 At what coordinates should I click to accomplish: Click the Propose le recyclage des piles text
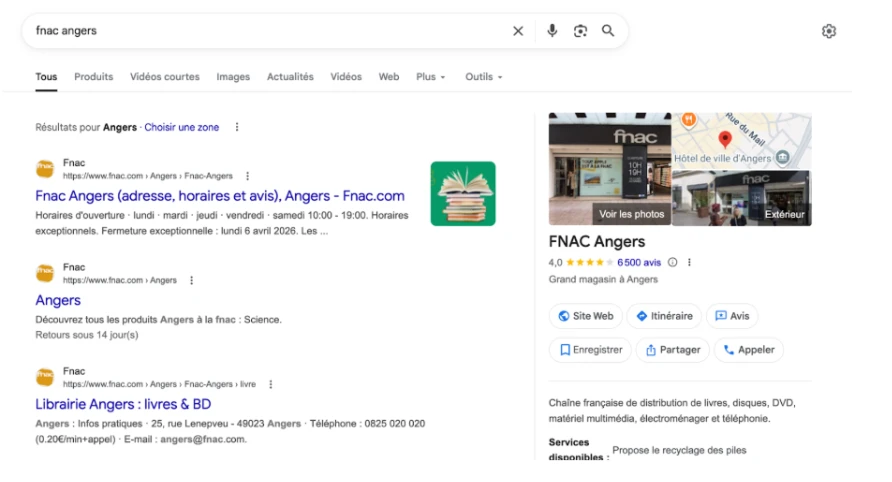click(679, 450)
